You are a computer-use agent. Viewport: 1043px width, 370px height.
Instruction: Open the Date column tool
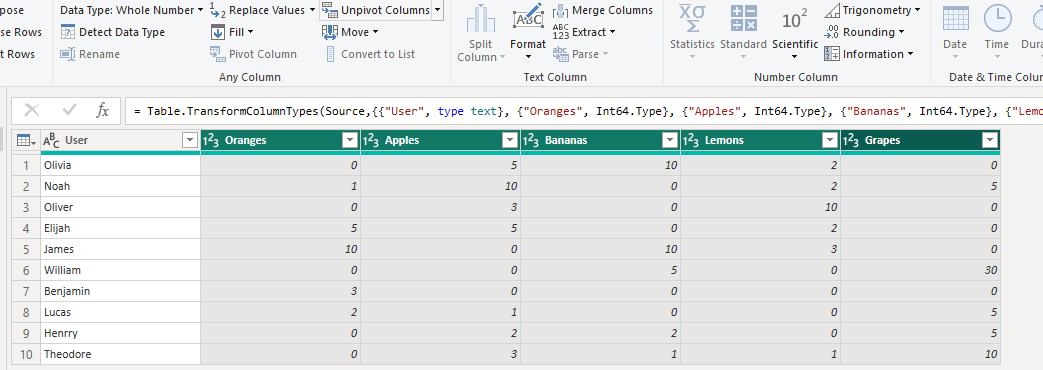pyautogui.click(x=955, y=33)
